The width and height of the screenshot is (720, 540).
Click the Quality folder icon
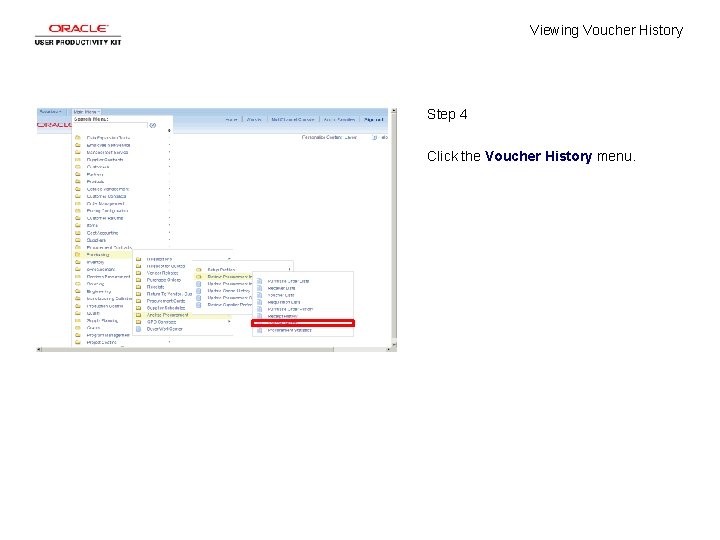point(78,313)
